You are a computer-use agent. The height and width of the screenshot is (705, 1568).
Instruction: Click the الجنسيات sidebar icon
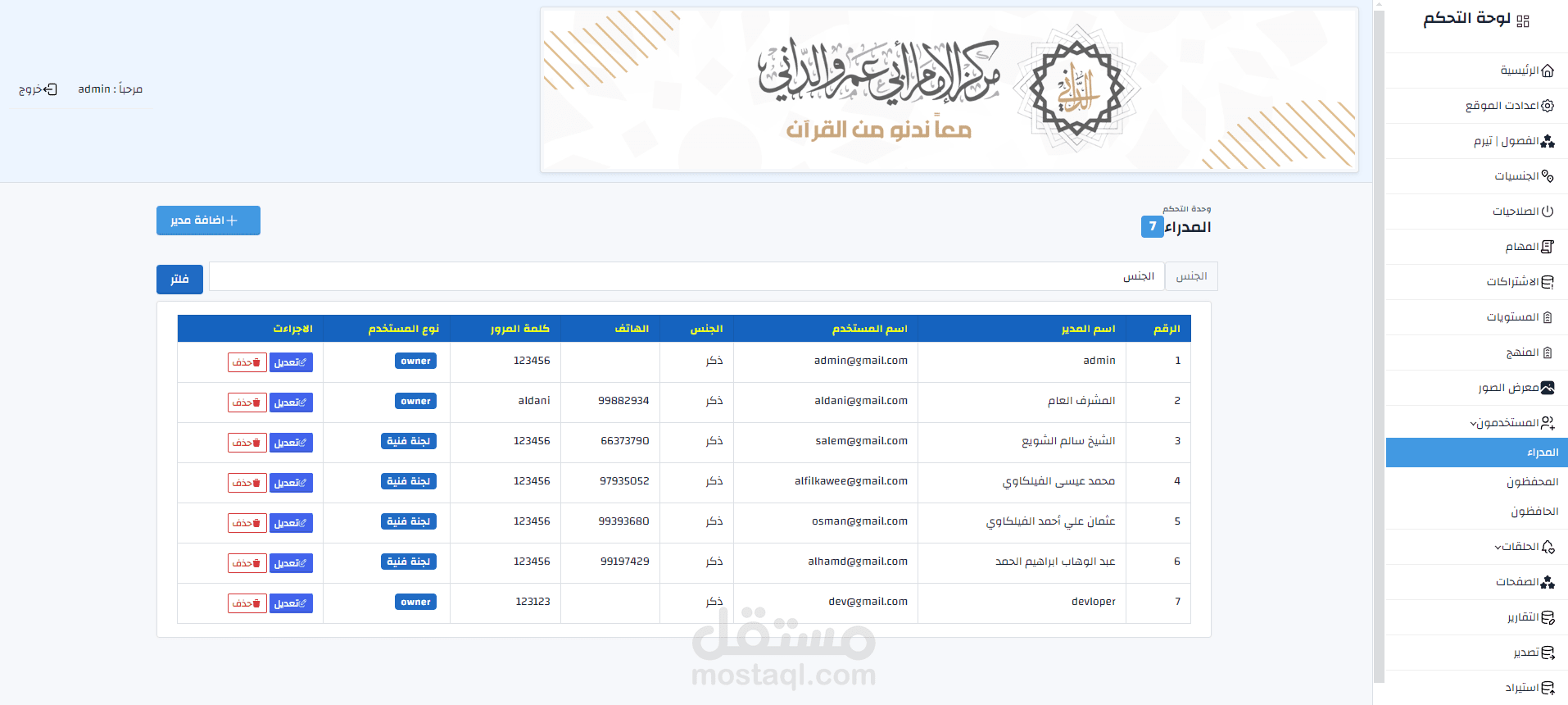coord(1548,176)
